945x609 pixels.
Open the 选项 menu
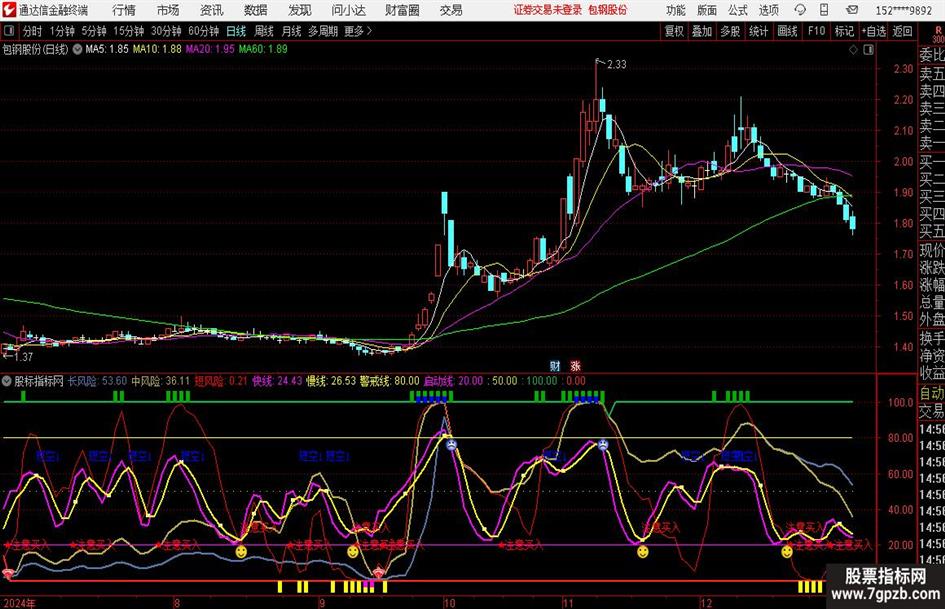coord(769,10)
